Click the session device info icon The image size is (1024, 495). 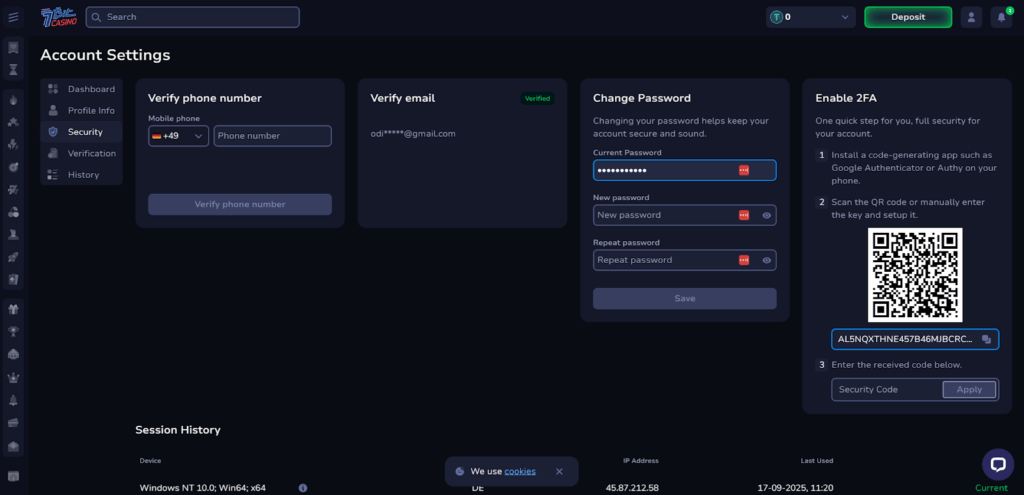(302, 488)
